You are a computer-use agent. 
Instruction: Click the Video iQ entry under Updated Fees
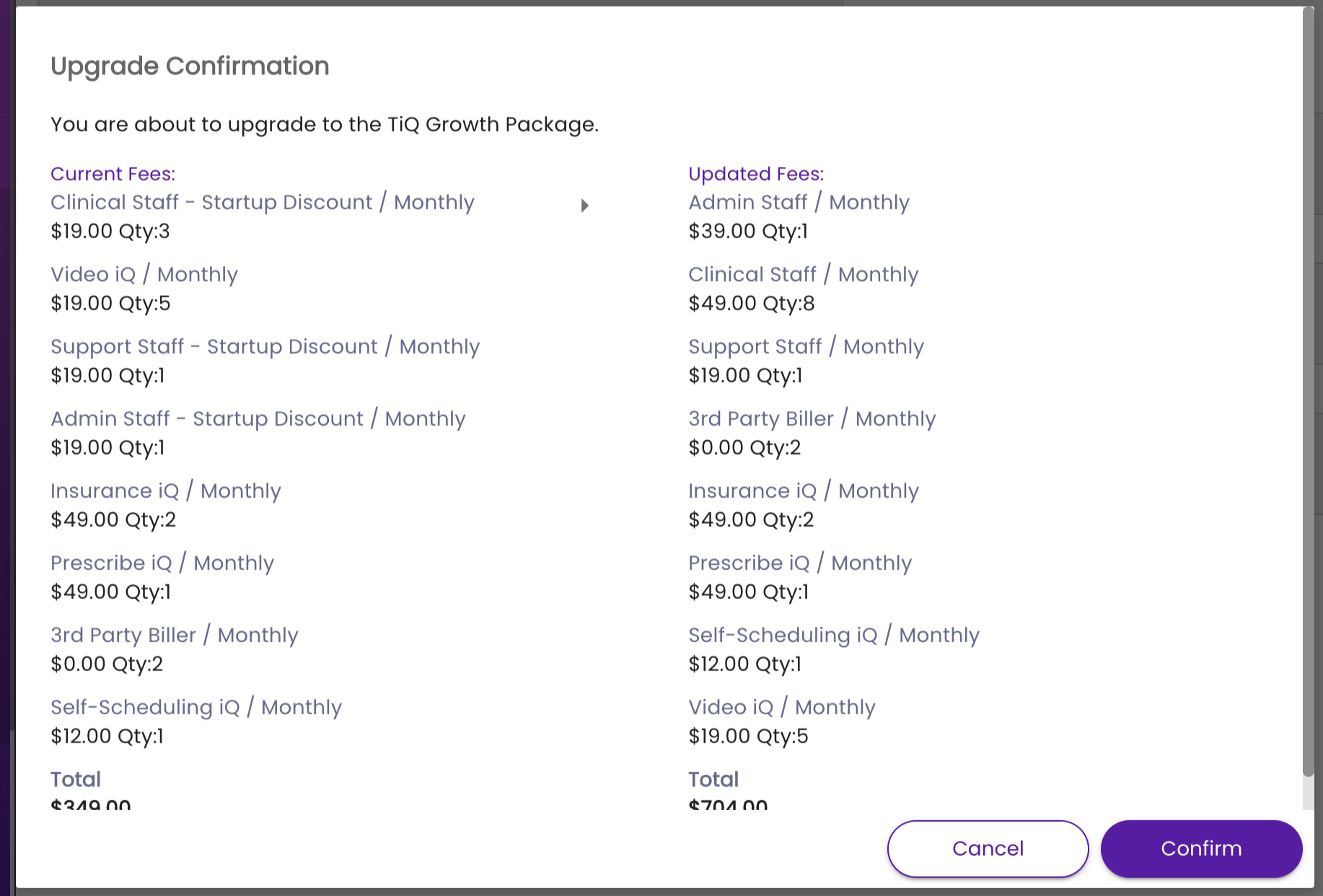pos(781,707)
